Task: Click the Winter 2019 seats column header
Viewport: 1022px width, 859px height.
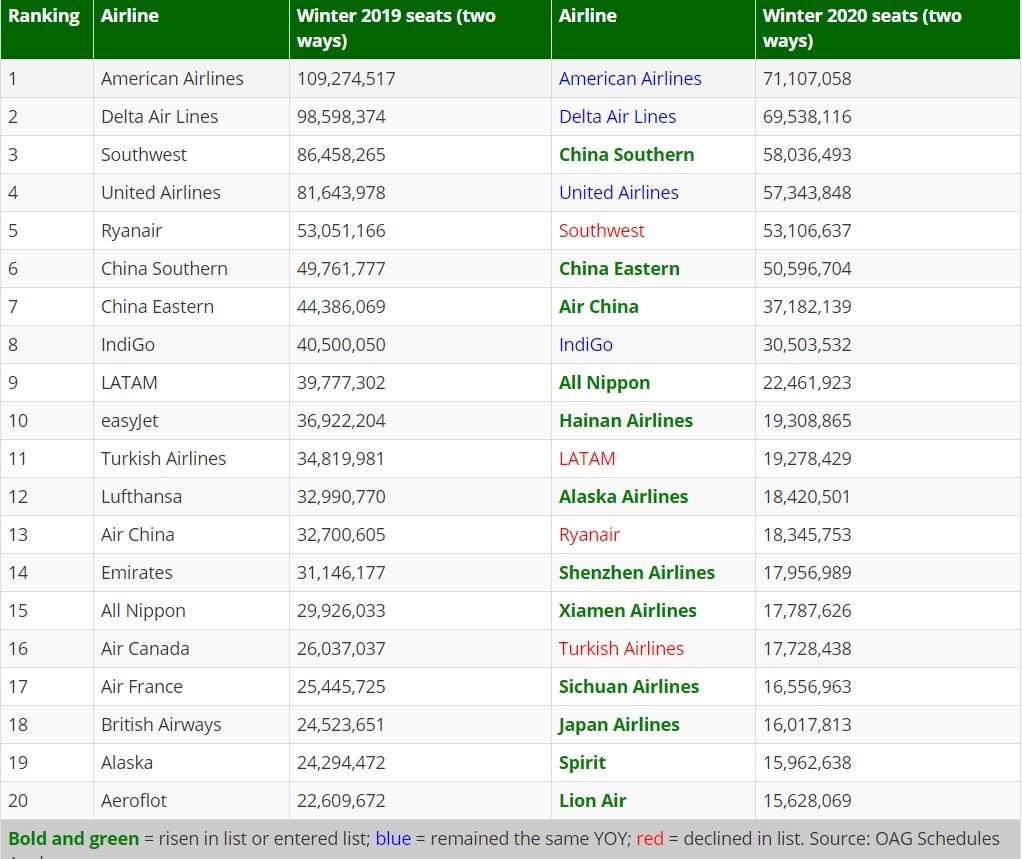Action: [396, 28]
